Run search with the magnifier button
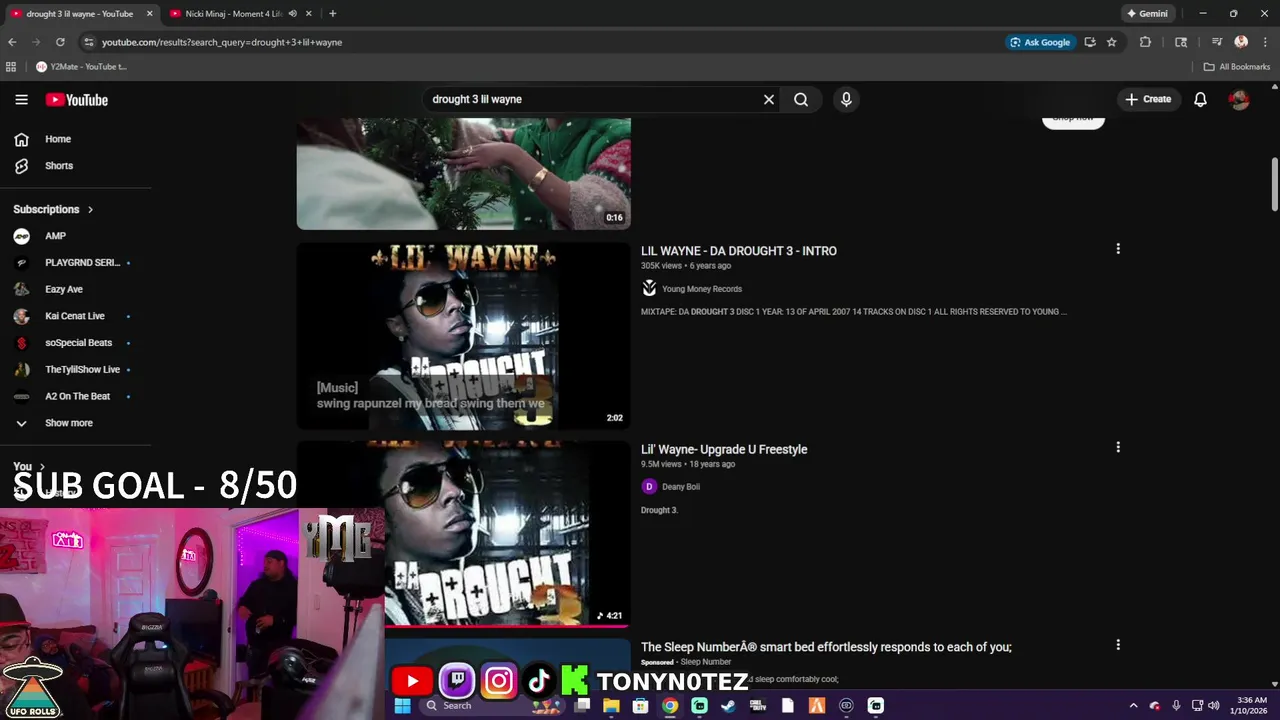This screenshot has height=720, width=1280. click(801, 99)
